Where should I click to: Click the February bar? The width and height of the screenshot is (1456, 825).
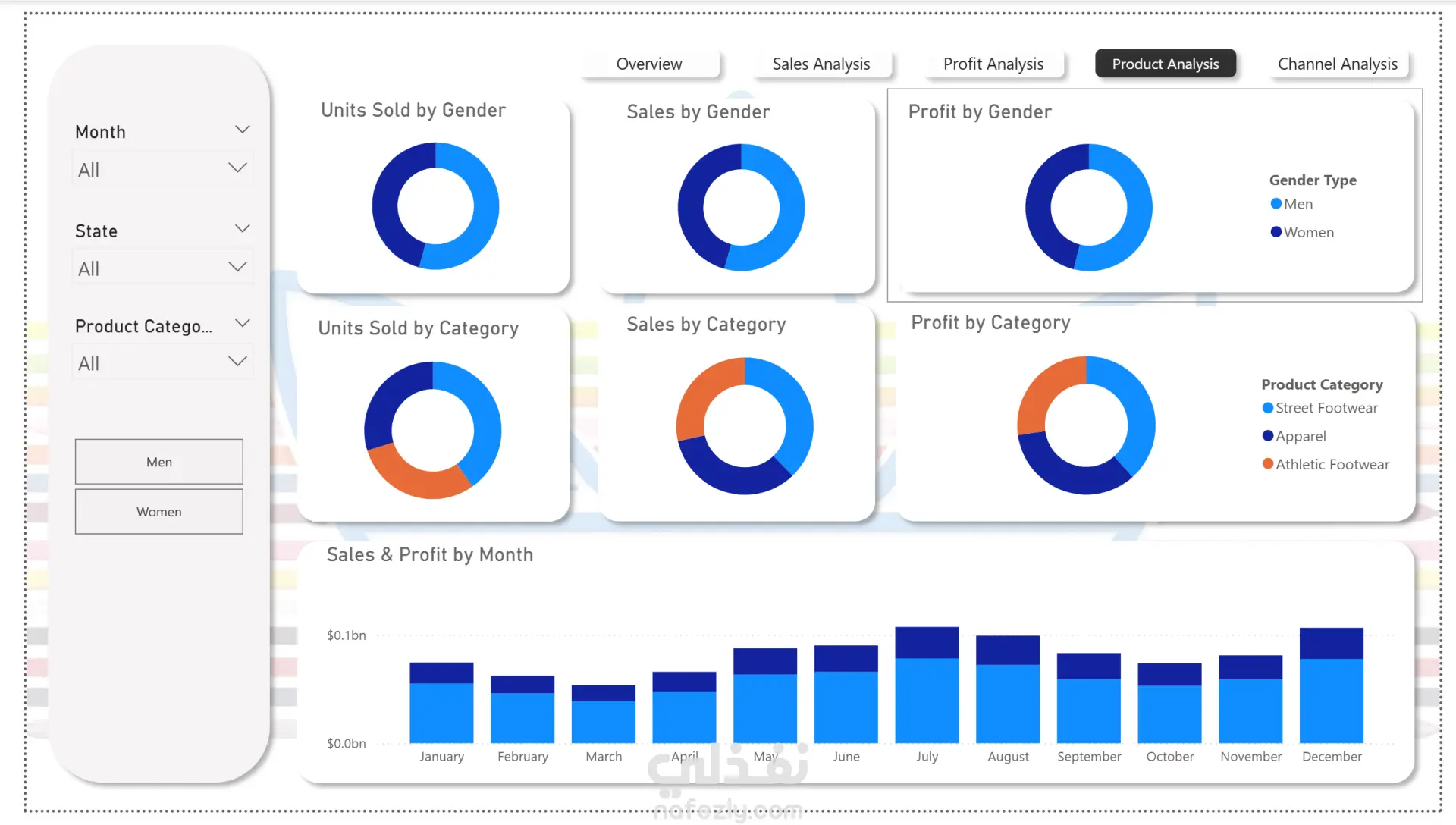click(522, 710)
